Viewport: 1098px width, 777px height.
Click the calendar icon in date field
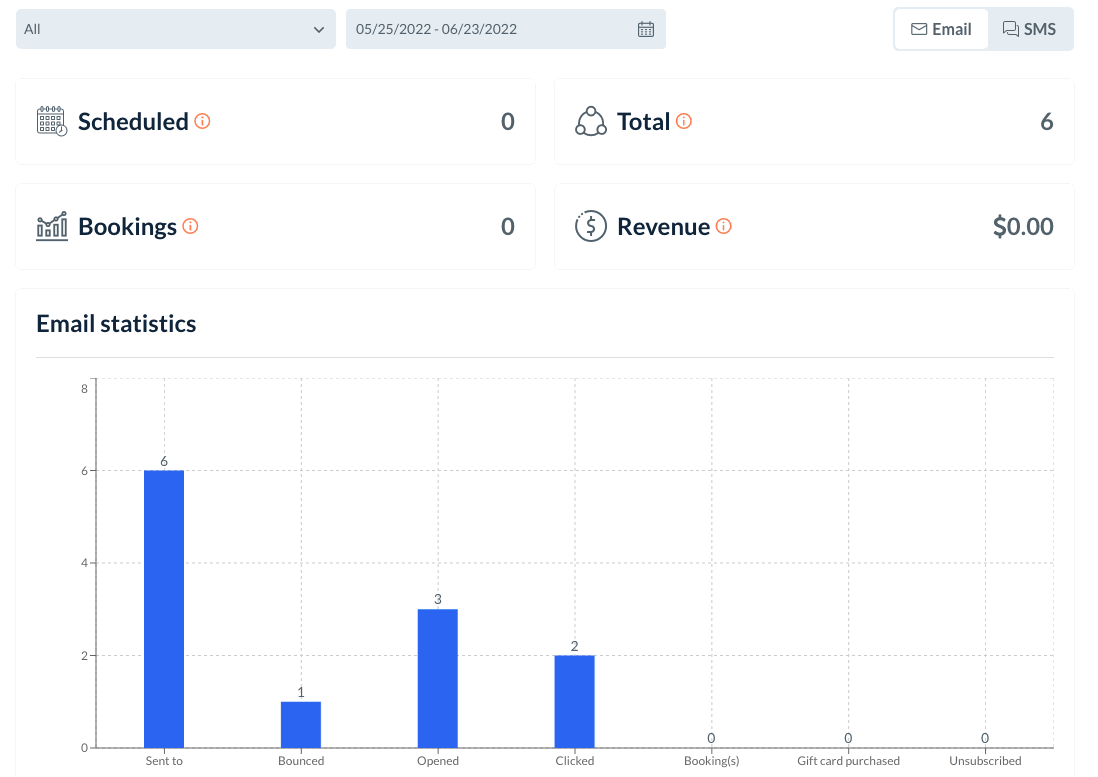[646, 29]
